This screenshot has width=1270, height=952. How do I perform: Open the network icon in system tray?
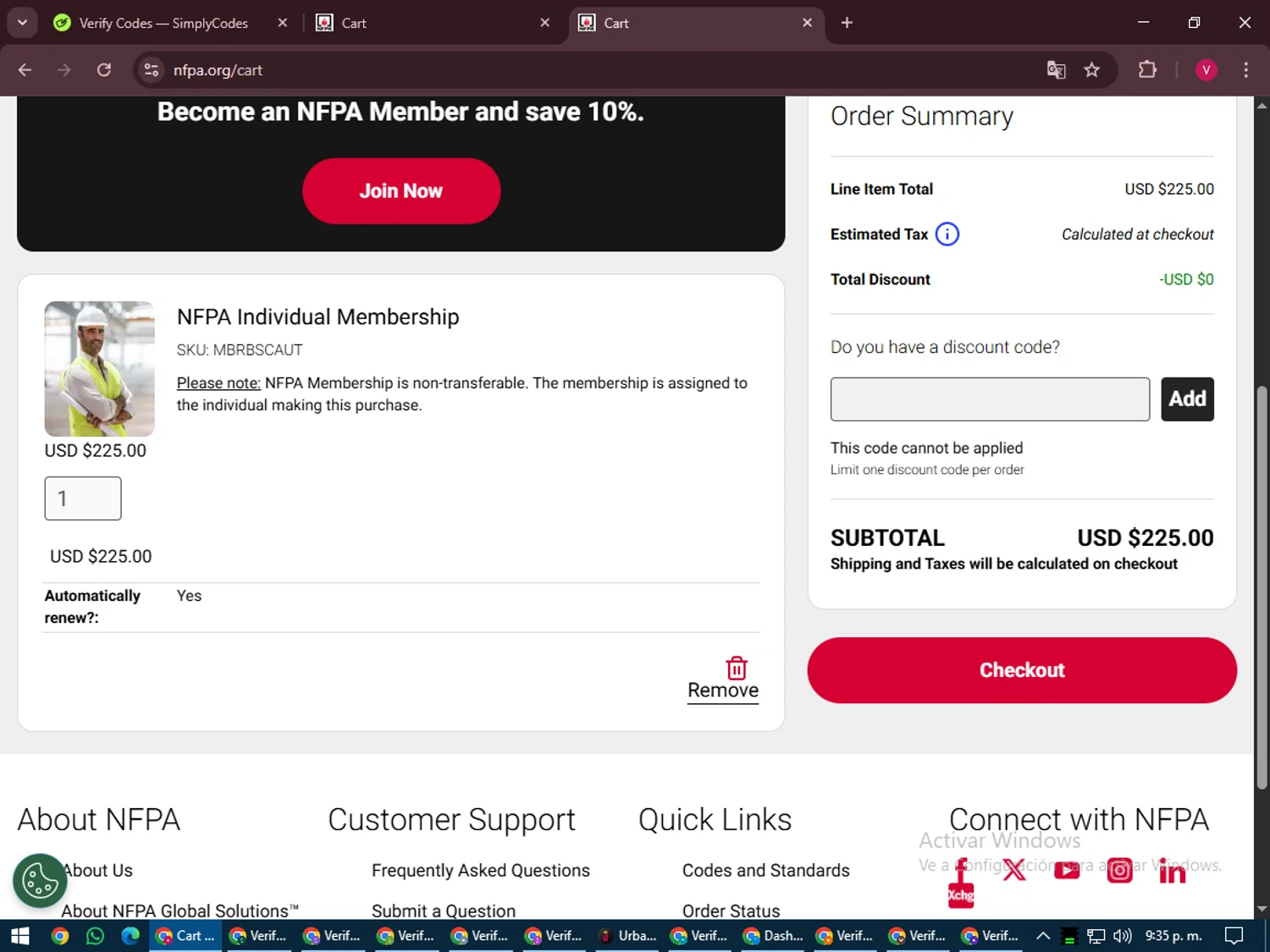[1096, 936]
